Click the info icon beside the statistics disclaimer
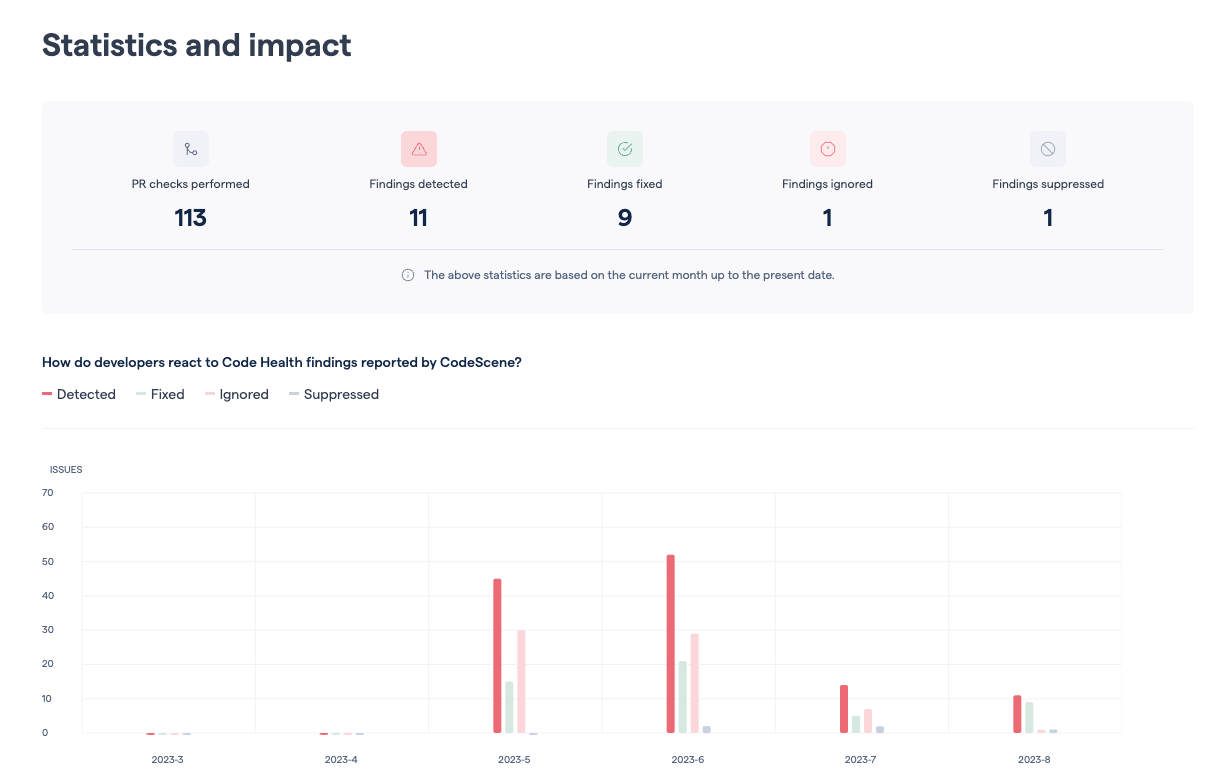Screen dimensions: 1223x783 pyautogui.click(x=407, y=274)
